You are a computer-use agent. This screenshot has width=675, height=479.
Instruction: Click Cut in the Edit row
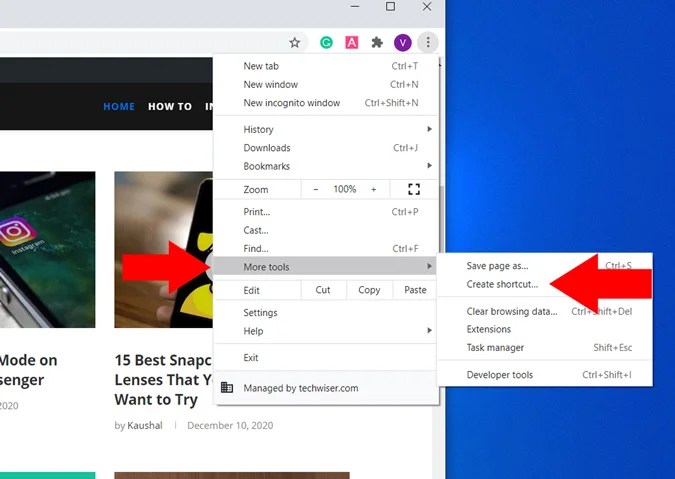coord(323,290)
